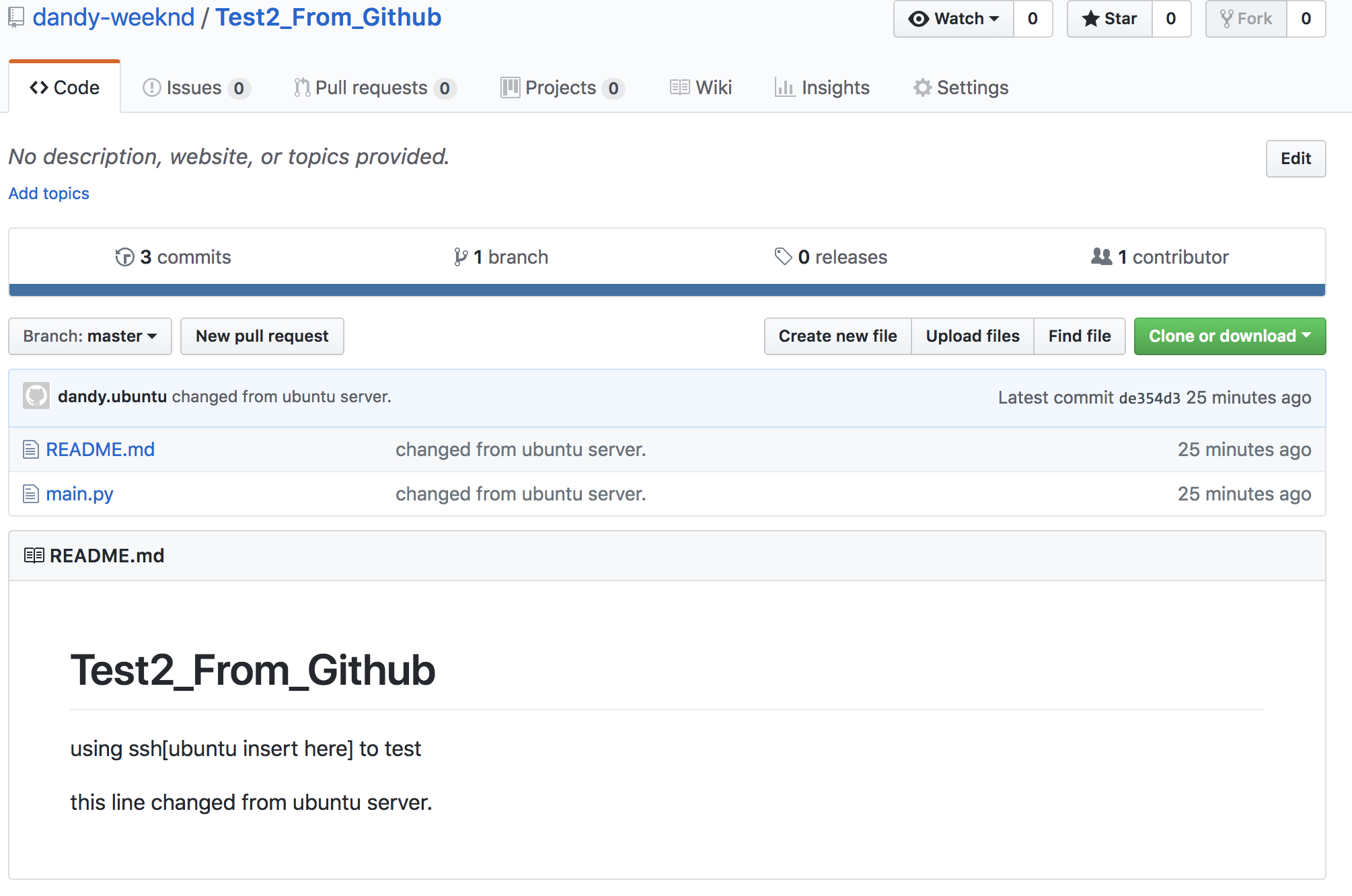Image resolution: width=1352 pixels, height=896 pixels.
Task: Click the Add topics link
Action: point(48,194)
